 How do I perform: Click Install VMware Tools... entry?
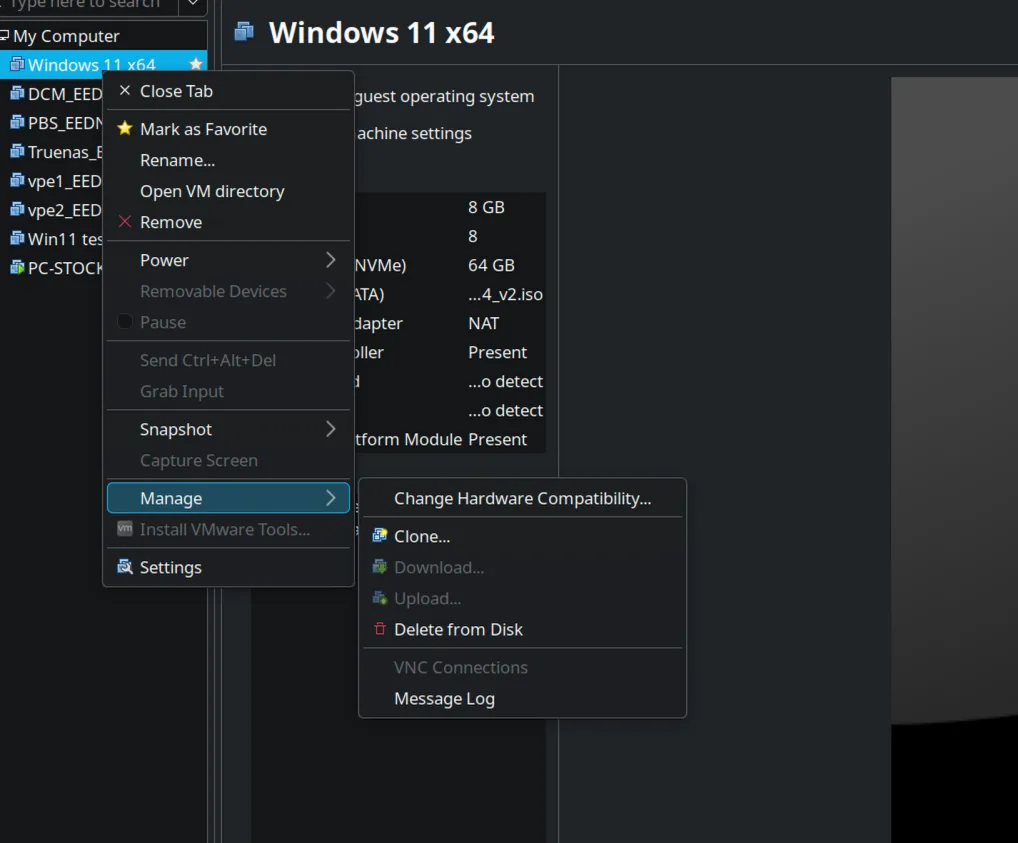(229, 529)
